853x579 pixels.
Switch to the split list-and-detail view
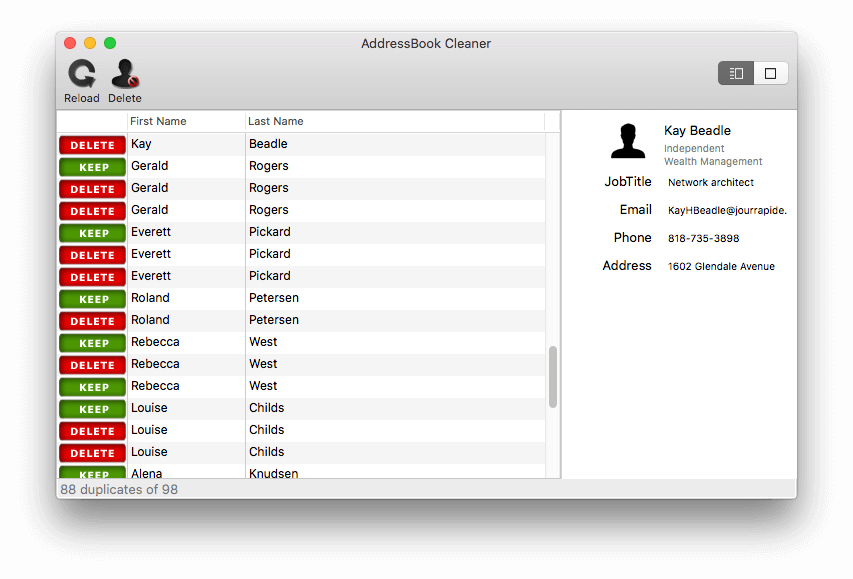tap(735, 73)
